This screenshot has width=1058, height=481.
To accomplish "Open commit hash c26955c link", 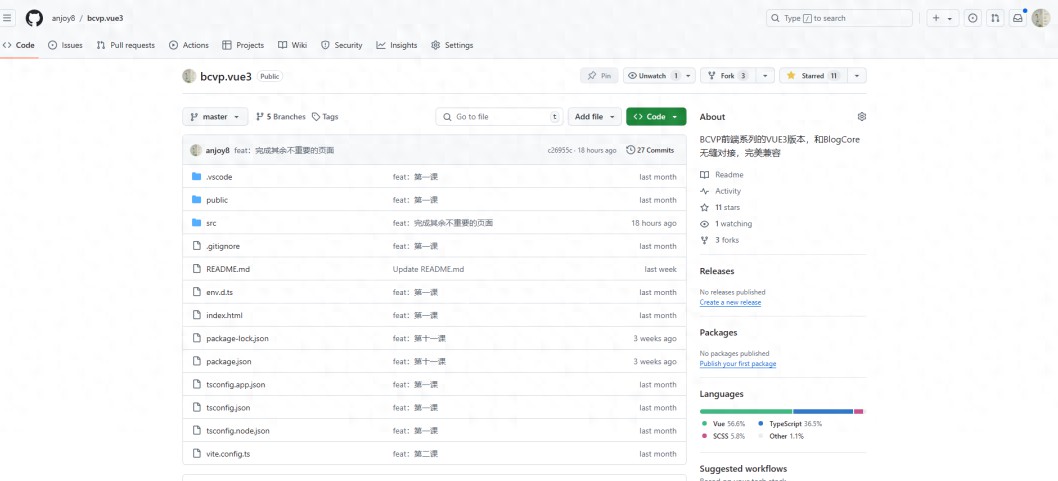I will [x=560, y=150].
